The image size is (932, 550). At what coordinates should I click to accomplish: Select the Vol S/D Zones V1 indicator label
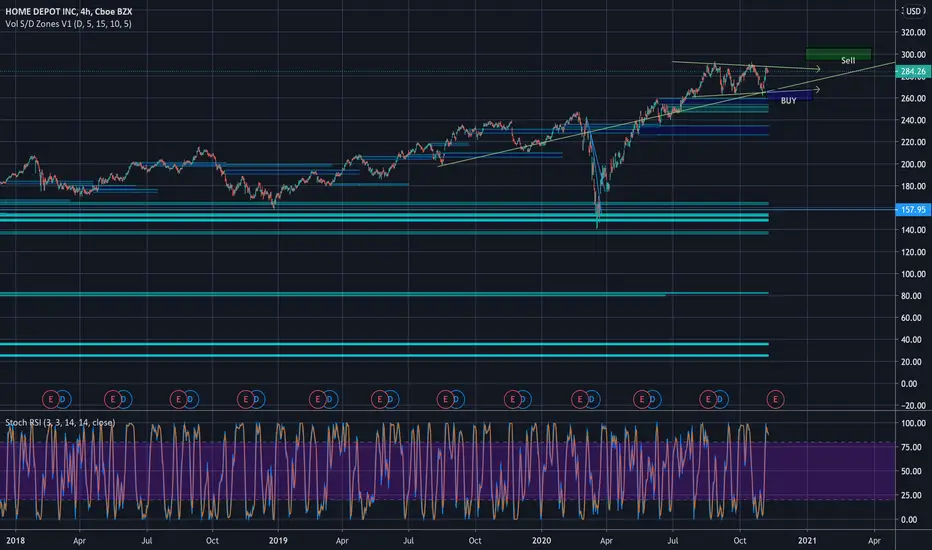pyautogui.click(x=68, y=24)
